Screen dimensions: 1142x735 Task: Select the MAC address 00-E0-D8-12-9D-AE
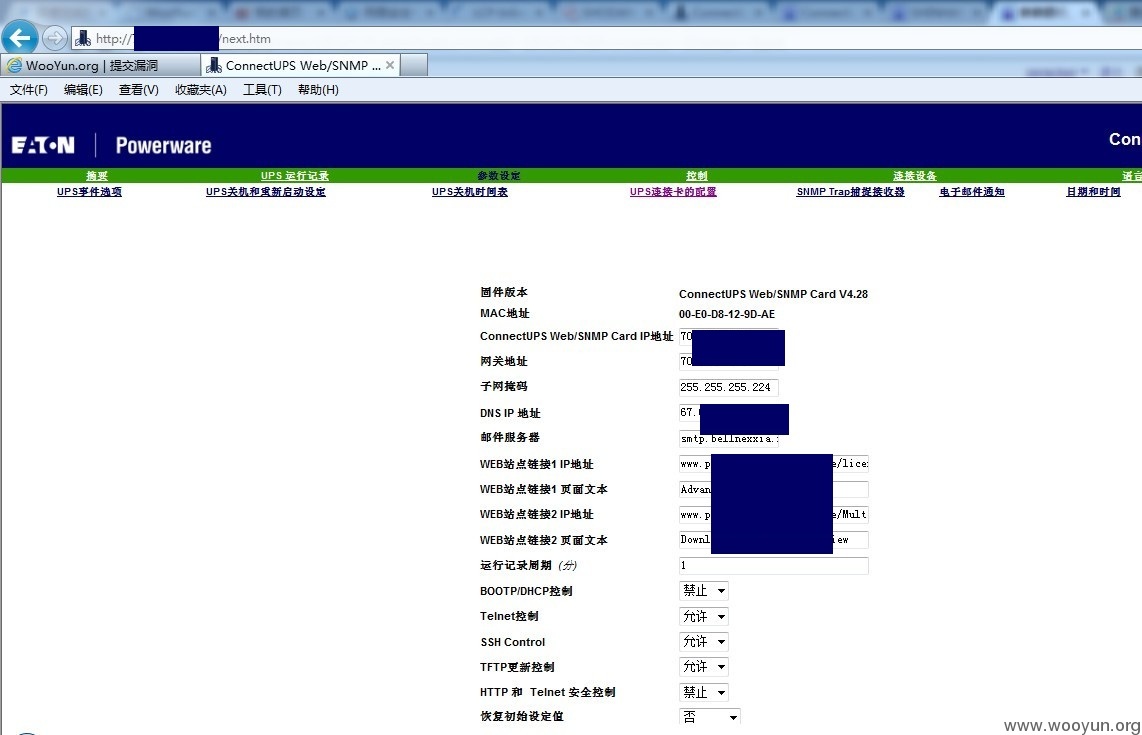727,315
